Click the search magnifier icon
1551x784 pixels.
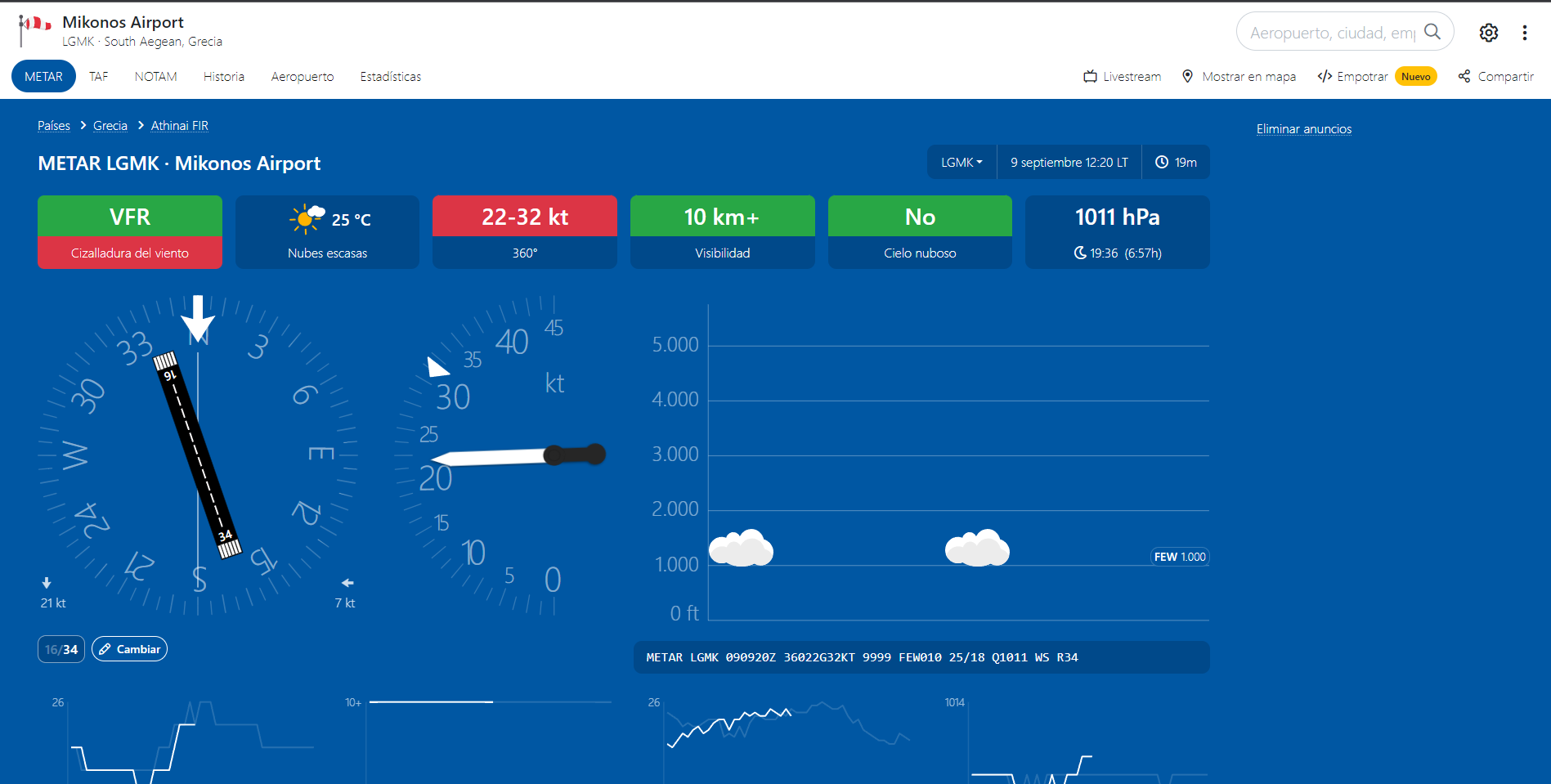1432,32
